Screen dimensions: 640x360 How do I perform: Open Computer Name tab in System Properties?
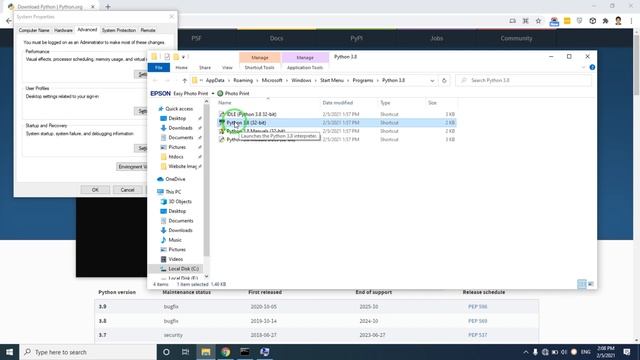tap(34, 30)
